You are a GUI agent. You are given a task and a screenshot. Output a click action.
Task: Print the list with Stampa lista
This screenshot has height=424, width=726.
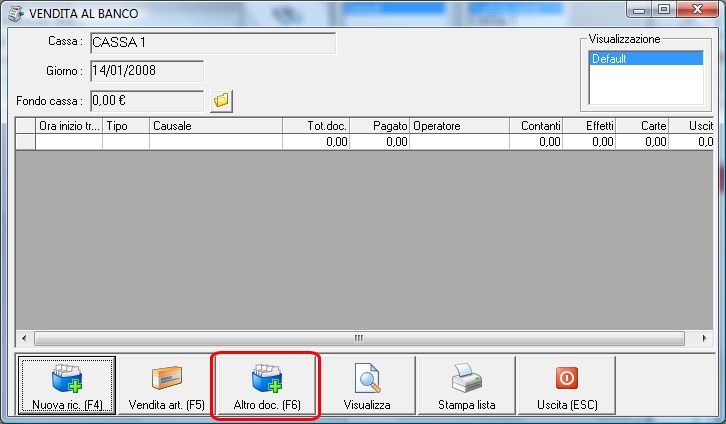tap(467, 385)
